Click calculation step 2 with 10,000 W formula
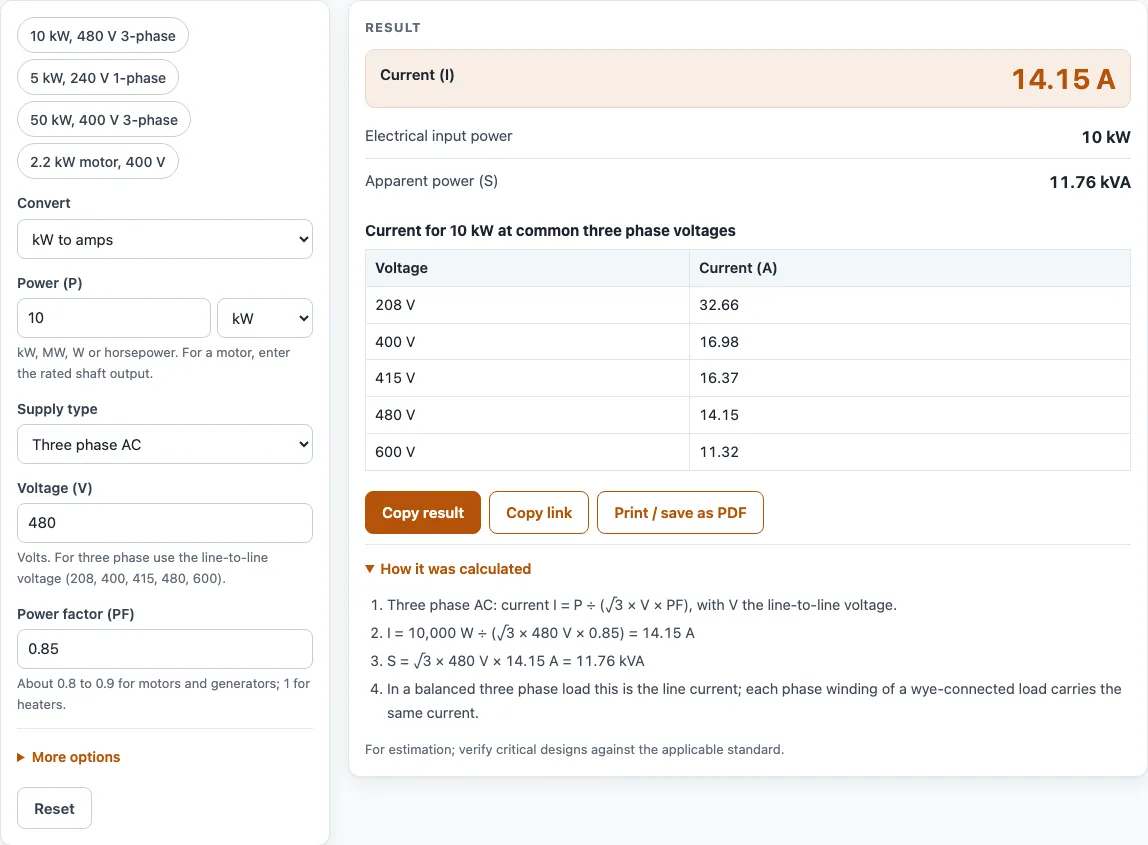This screenshot has height=845, width=1148. click(x=540, y=633)
